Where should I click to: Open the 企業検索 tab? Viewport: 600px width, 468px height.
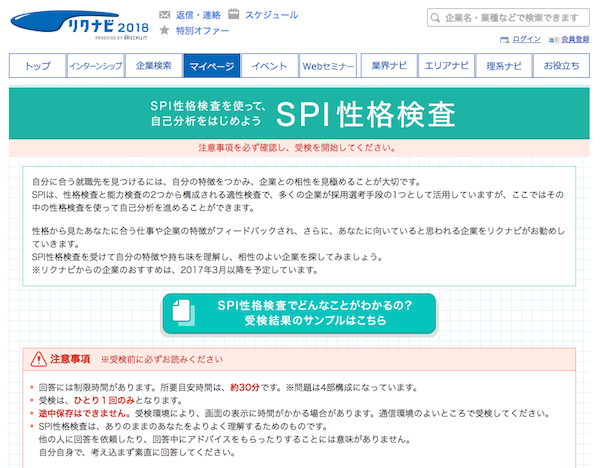click(154, 66)
